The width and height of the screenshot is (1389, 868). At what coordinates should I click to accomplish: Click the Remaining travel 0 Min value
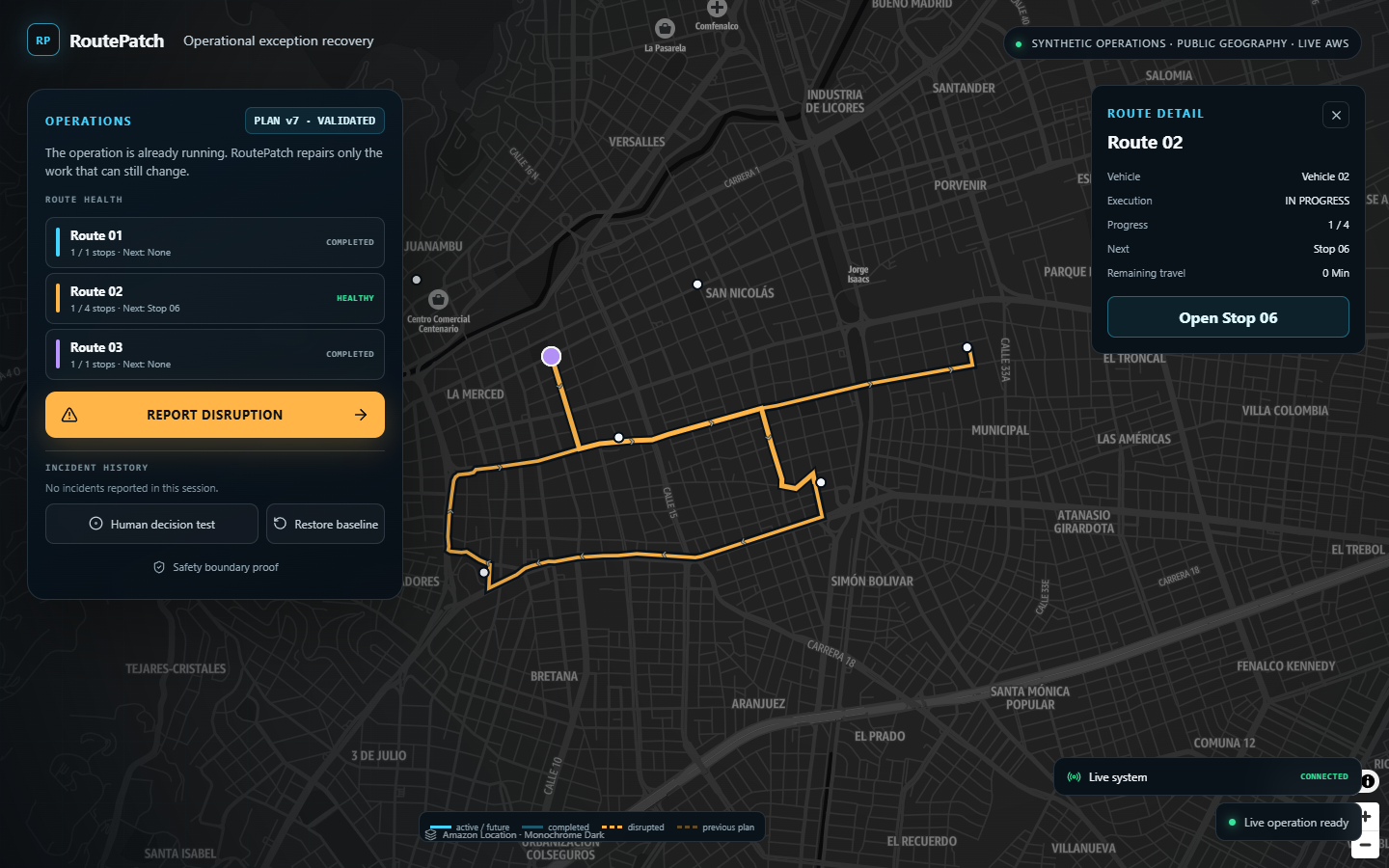pyautogui.click(x=1336, y=273)
